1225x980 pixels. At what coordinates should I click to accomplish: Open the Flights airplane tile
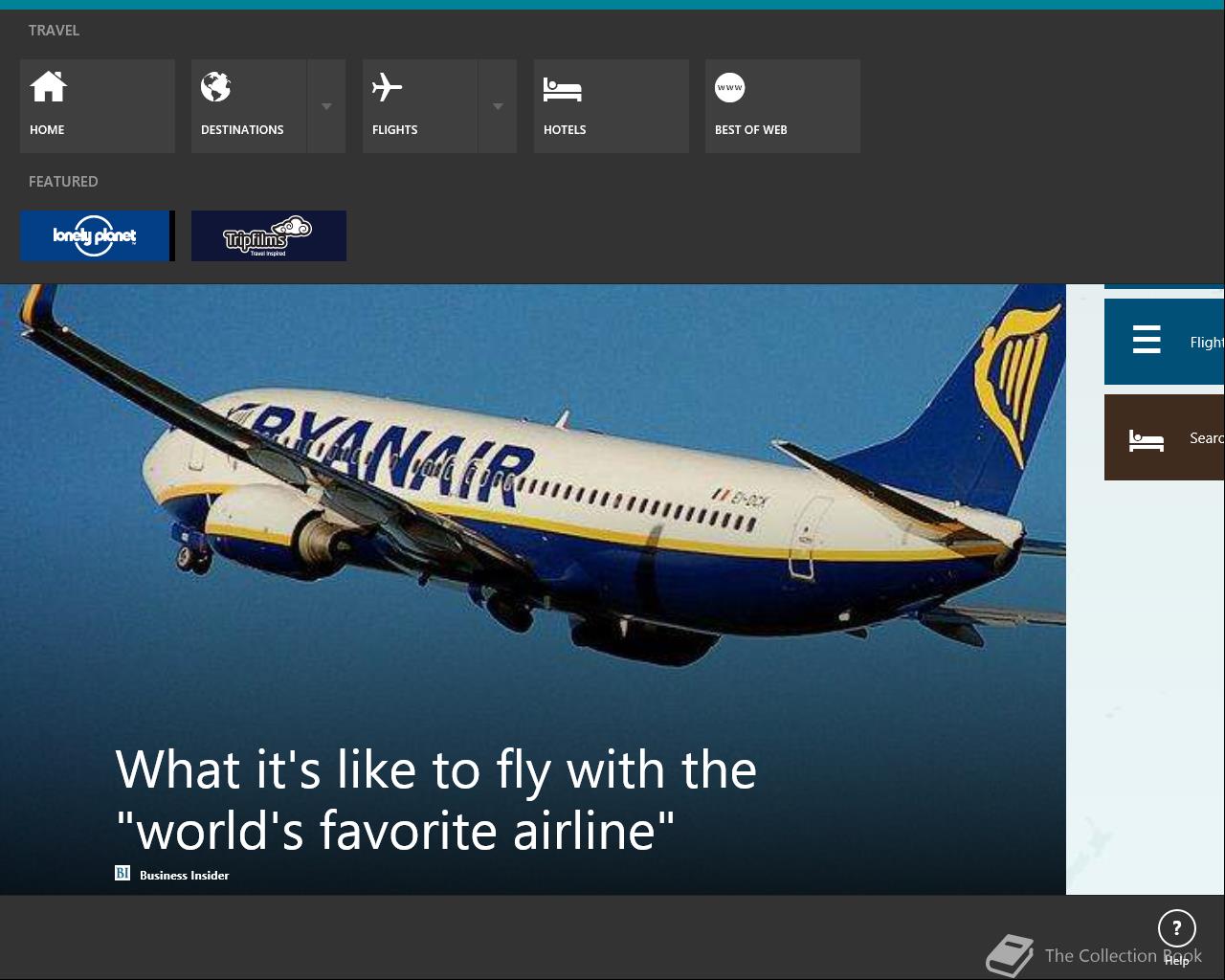point(420,106)
